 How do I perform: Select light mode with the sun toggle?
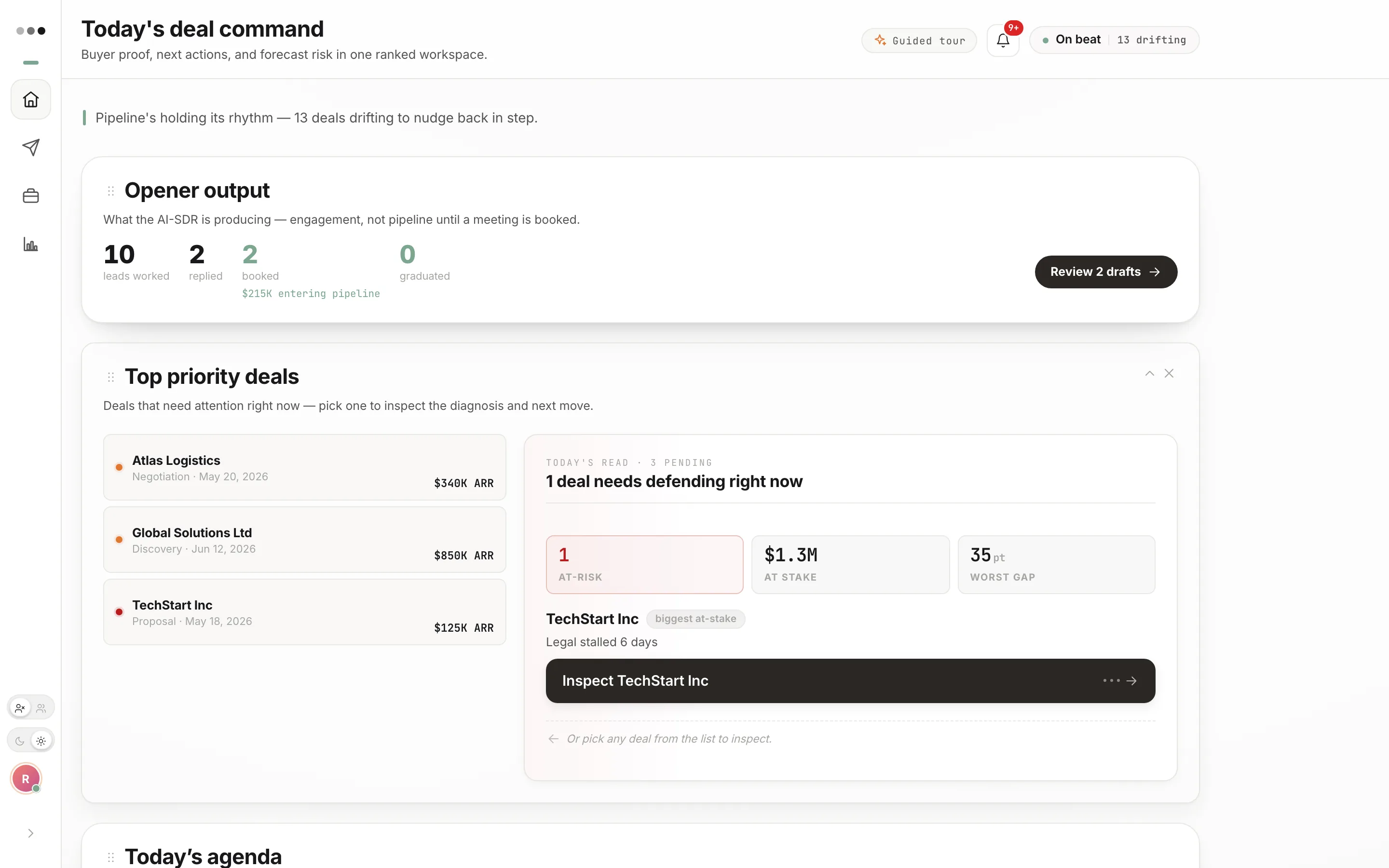coord(41,741)
